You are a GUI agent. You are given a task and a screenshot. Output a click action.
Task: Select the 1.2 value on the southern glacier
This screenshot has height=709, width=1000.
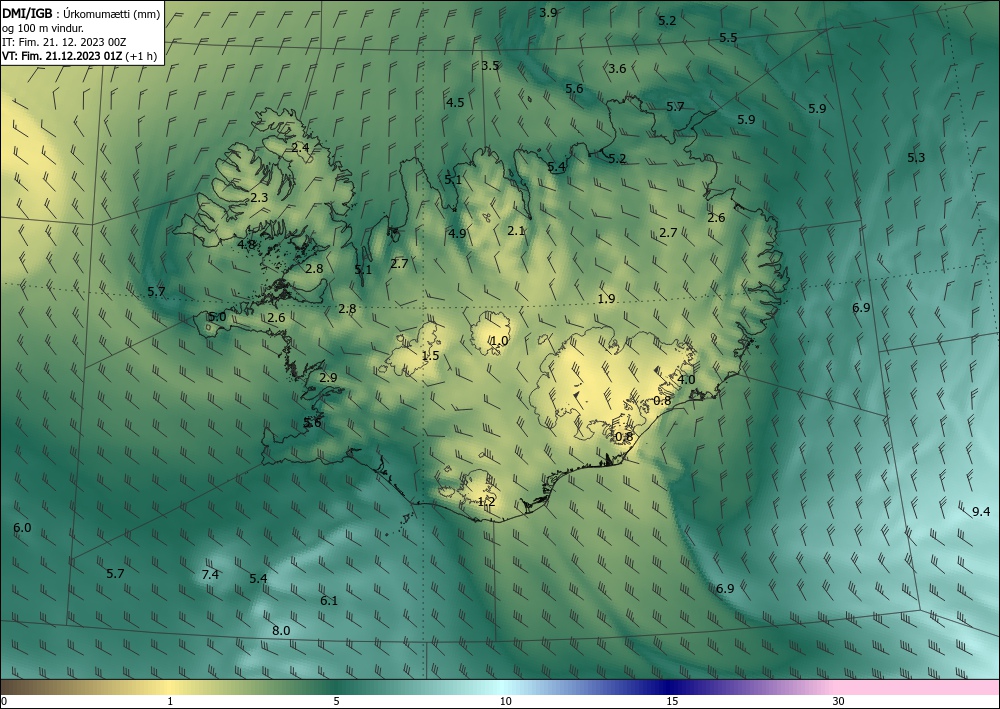(x=486, y=502)
